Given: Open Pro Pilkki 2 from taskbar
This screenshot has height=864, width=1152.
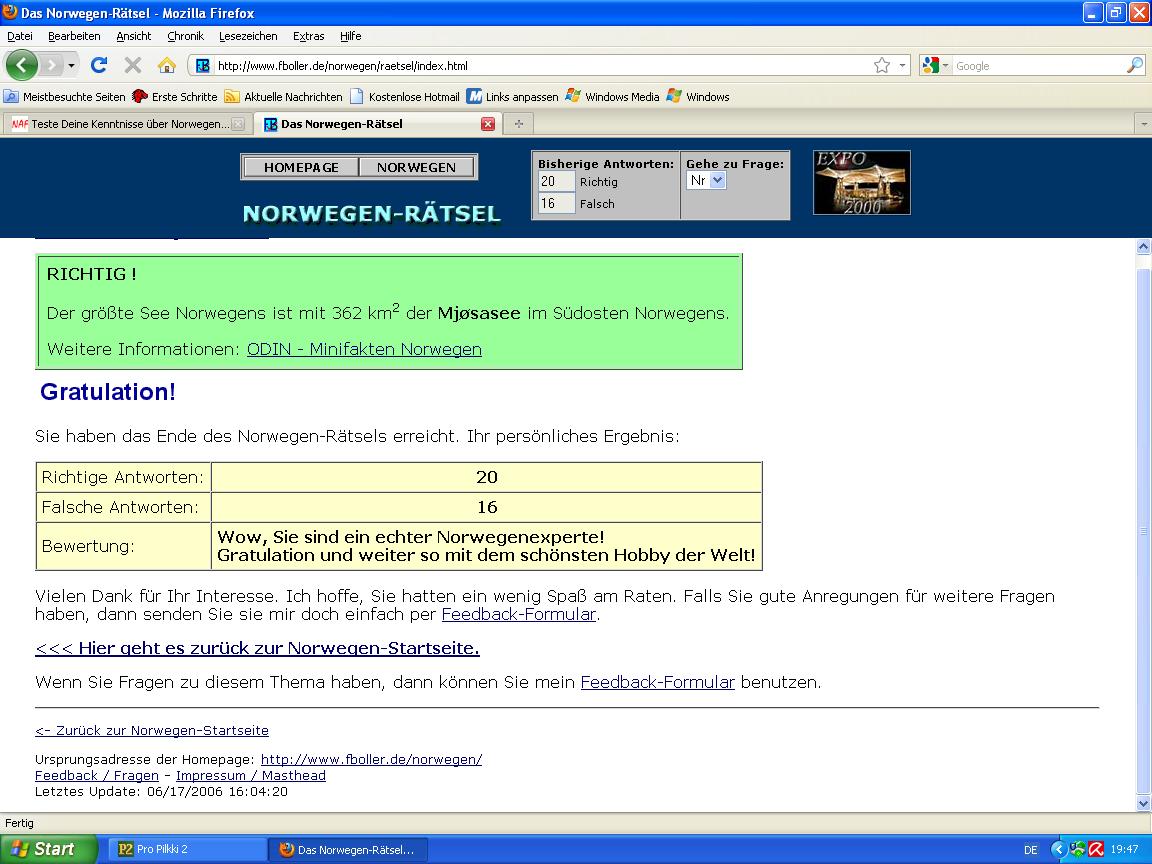Looking at the screenshot, I should pos(182,849).
